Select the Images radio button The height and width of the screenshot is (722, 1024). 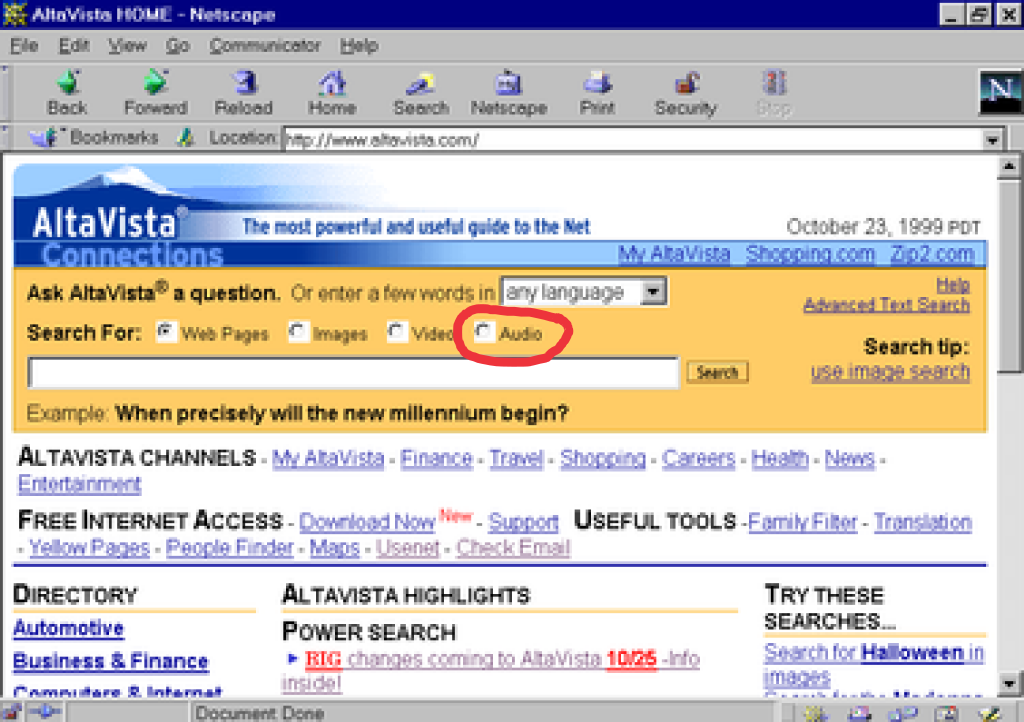pos(298,332)
